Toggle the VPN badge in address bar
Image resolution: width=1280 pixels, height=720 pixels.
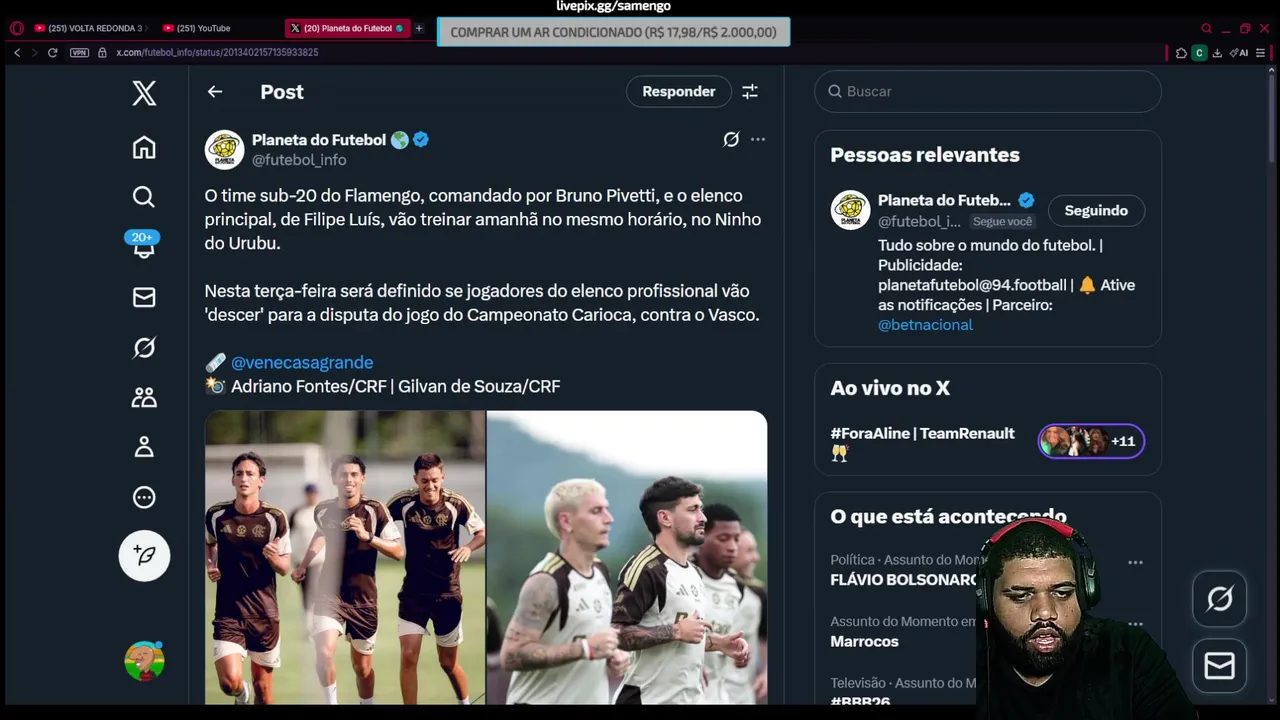pyautogui.click(x=79, y=52)
